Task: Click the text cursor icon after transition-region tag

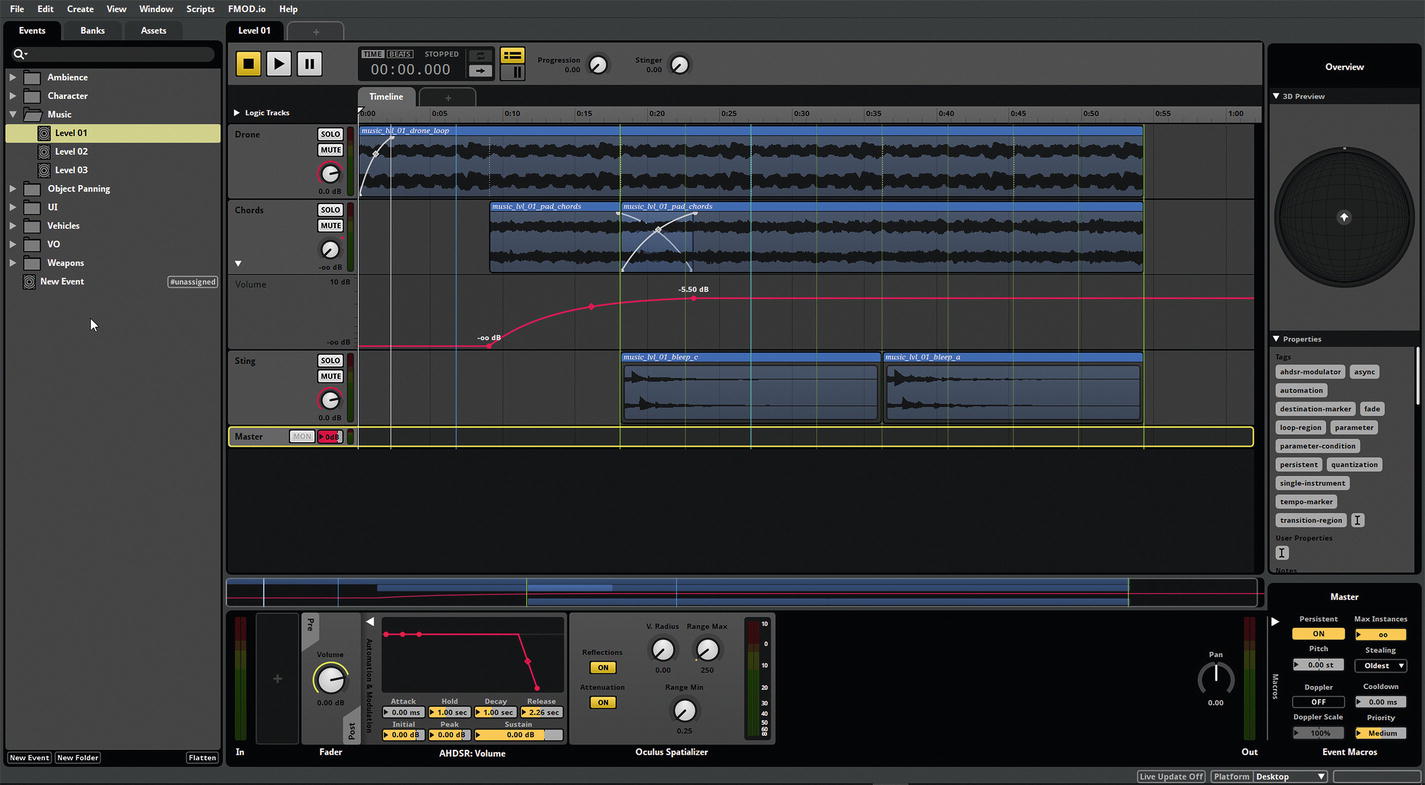Action: tap(1357, 520)
